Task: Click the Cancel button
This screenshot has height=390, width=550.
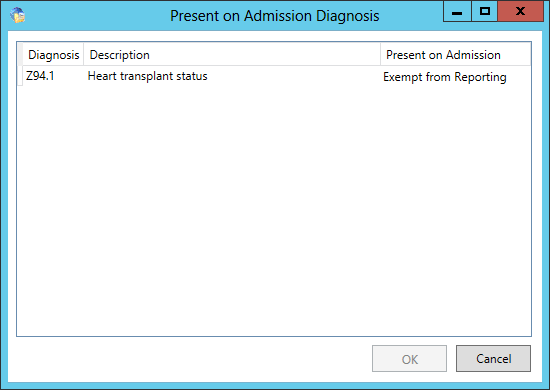Action: point(493,358)
